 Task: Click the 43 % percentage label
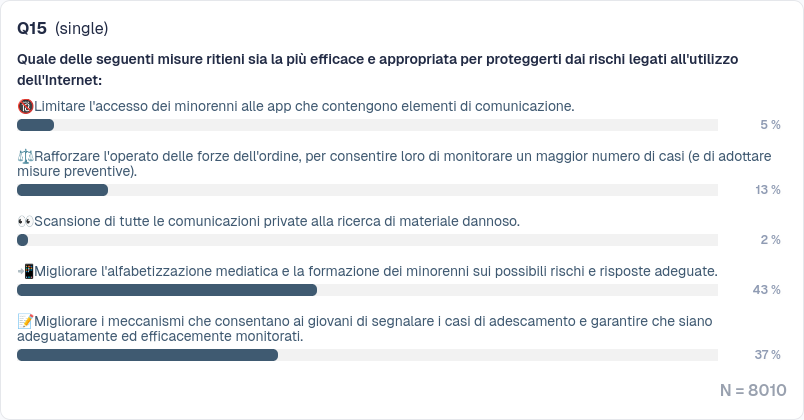(766, 290)
